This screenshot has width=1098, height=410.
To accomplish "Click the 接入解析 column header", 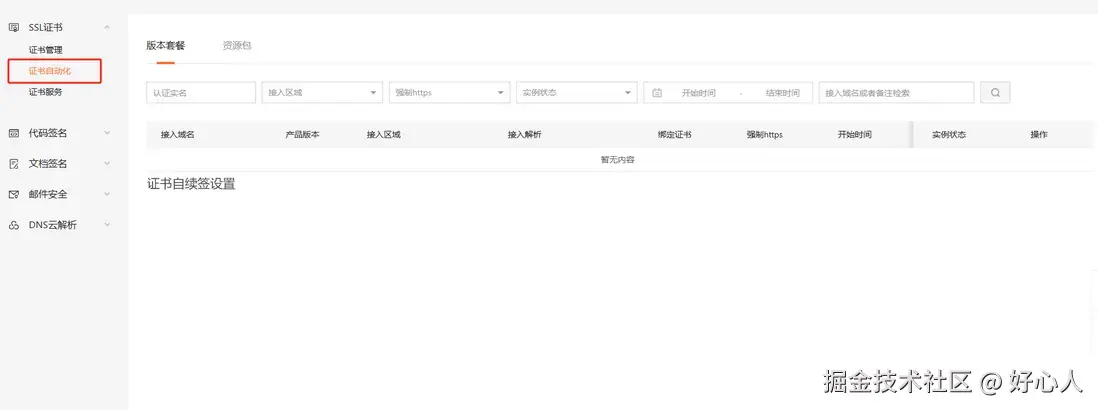I will pyautogui.click(x=524, y=134).
